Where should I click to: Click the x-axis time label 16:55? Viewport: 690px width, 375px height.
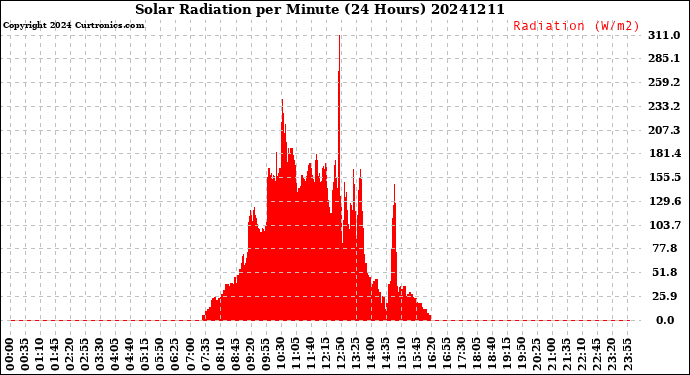(446, 355)
